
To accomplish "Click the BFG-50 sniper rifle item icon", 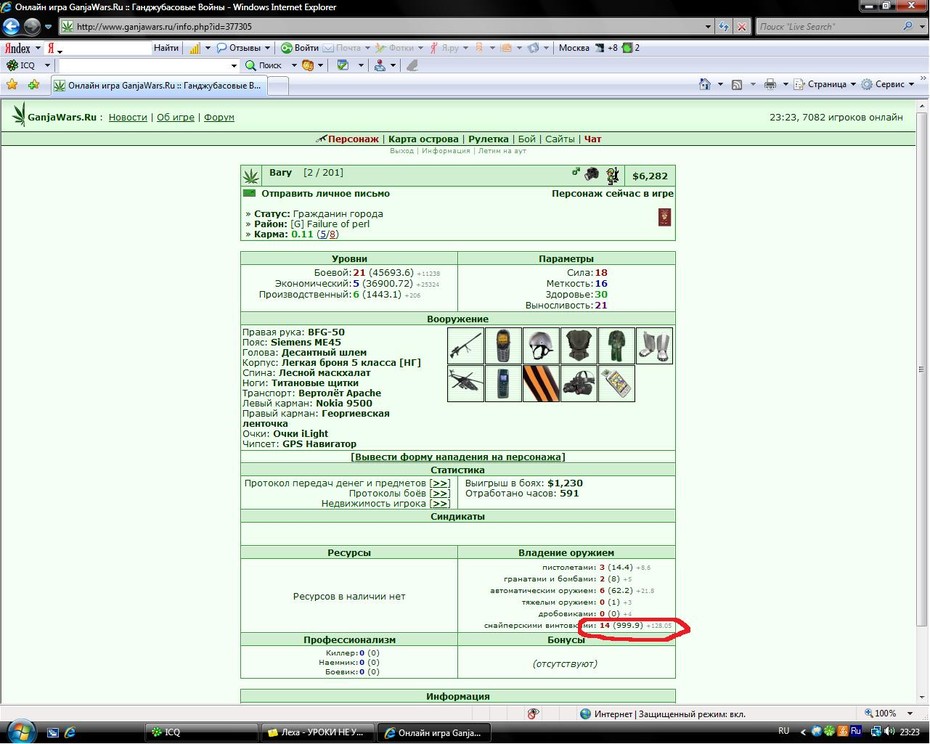I will click(x=465, y=345).
